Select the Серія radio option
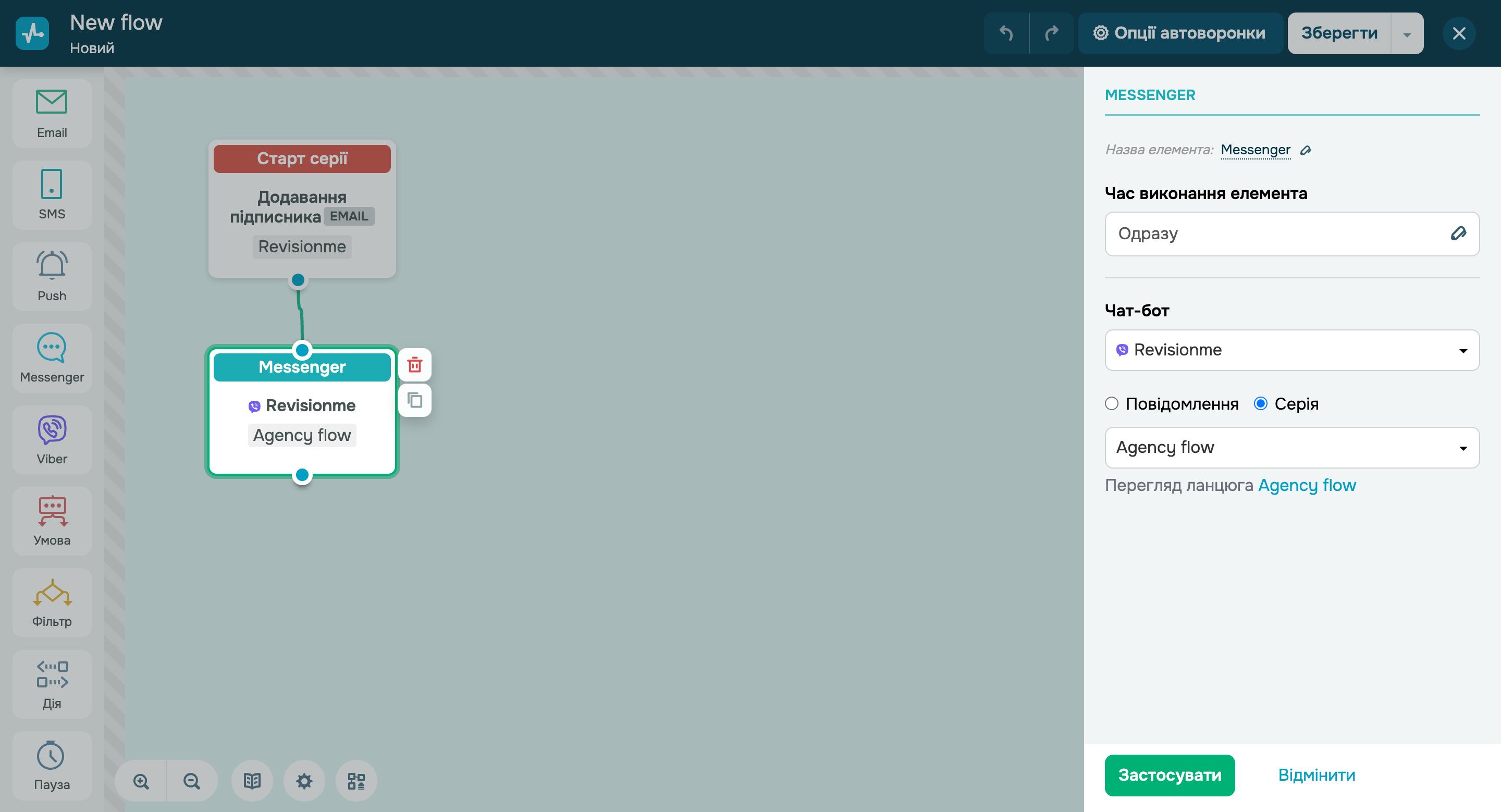 [x=1260, y=404]
